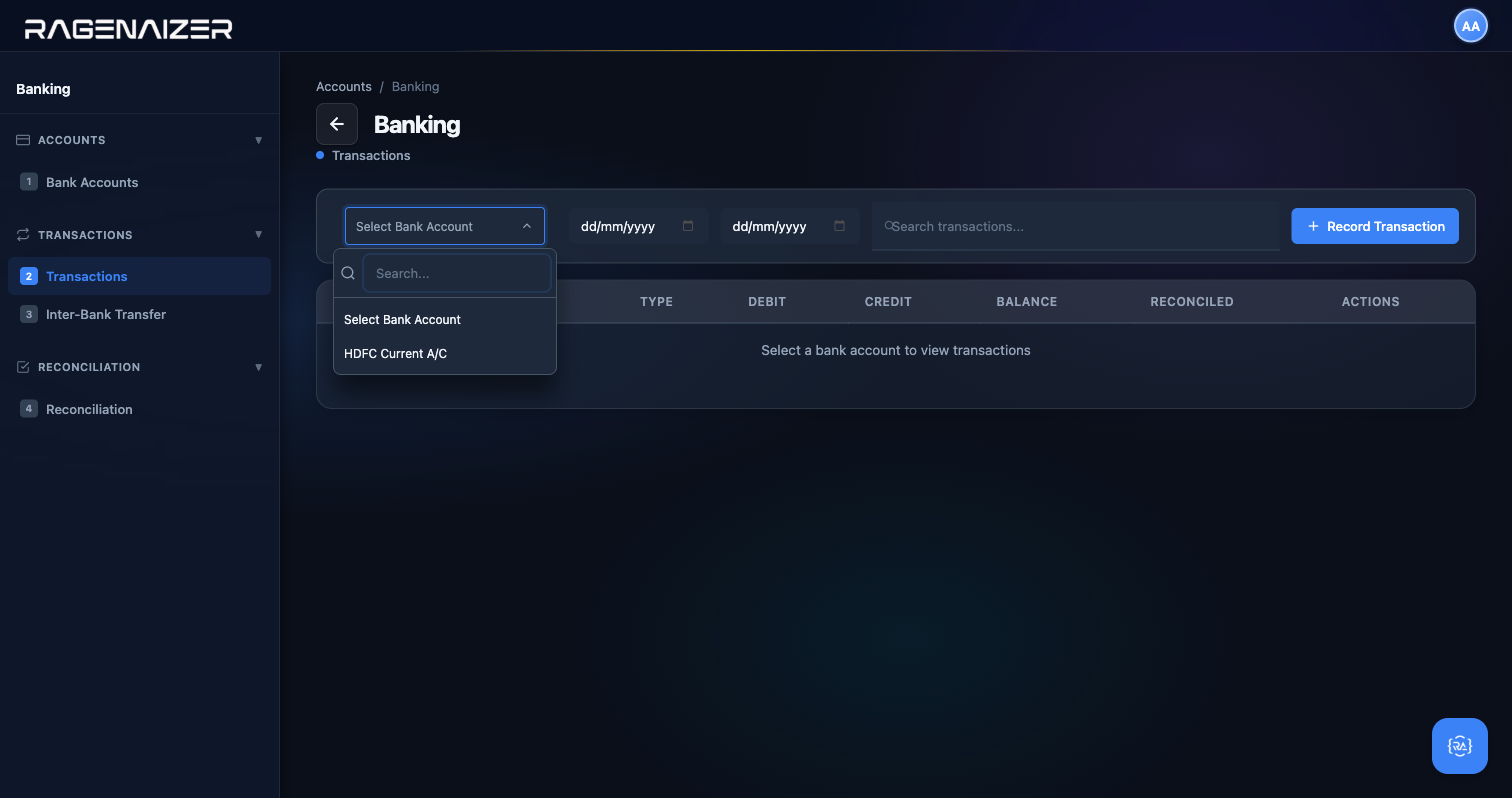Screen dimensions: 1512x798
Task: Go to Accounts breadcrumb link
Action: point(344,87)
